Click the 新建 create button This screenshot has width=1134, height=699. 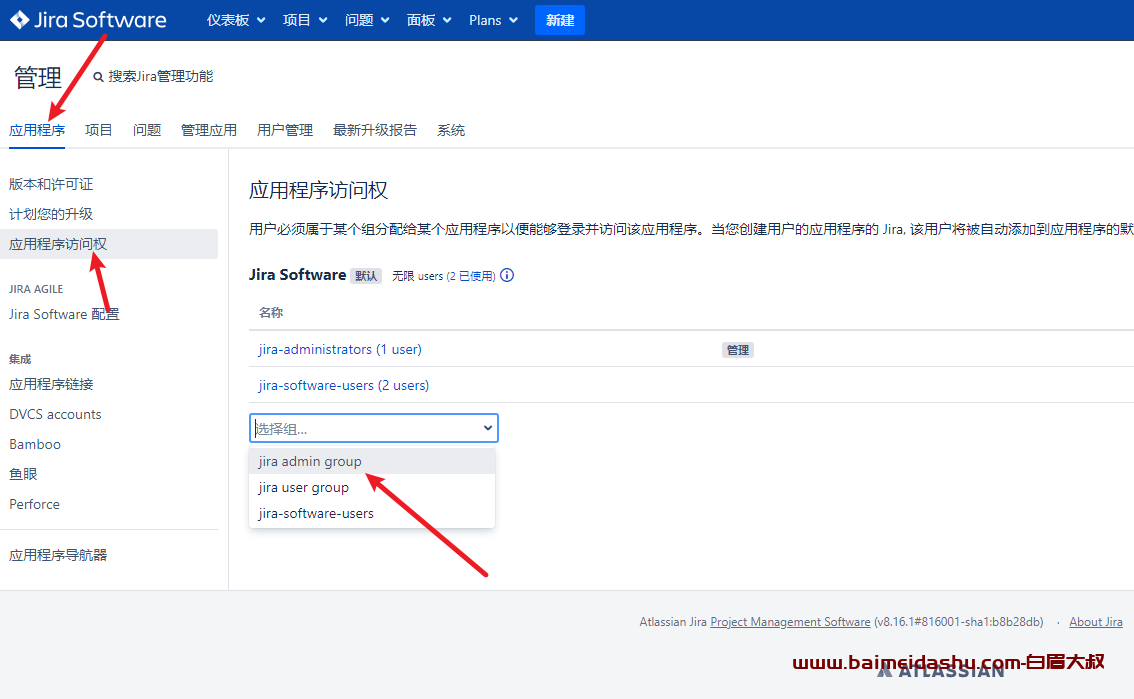560,20
